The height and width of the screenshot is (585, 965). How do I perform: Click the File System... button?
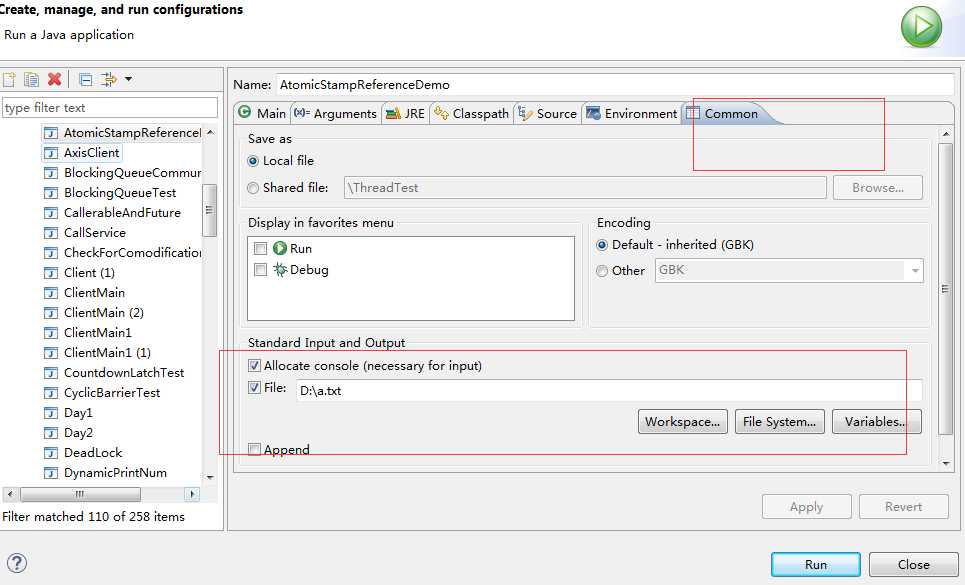pyautogui.click(x=779, y=421)
